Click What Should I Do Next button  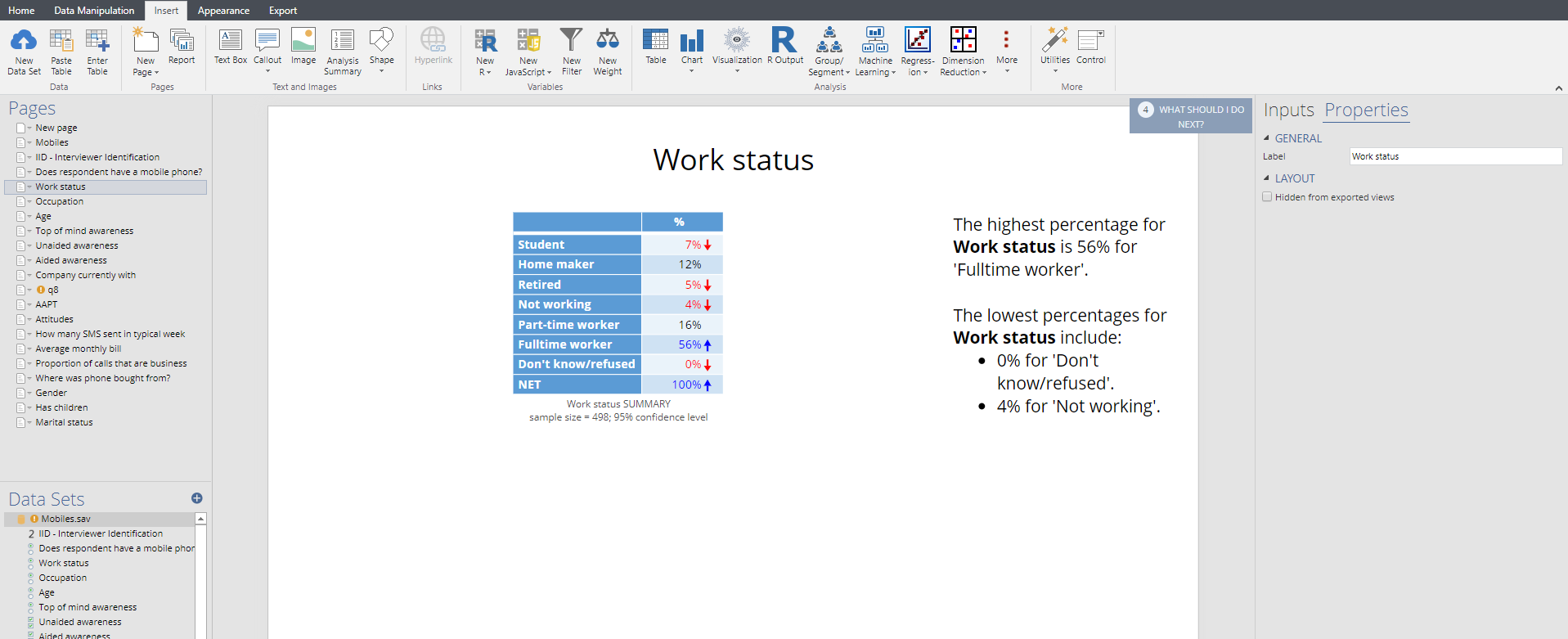pyautogui.click(x=1191, y=116)
